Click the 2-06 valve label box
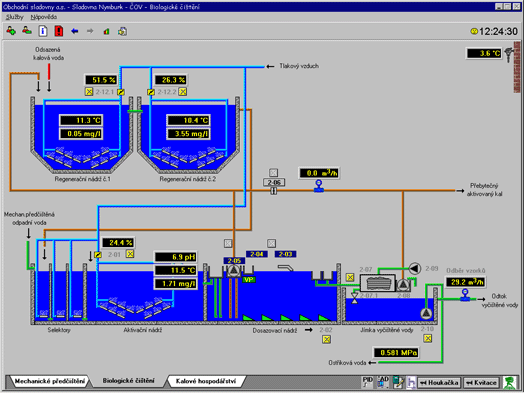524x393 pixels. [274, 182]
